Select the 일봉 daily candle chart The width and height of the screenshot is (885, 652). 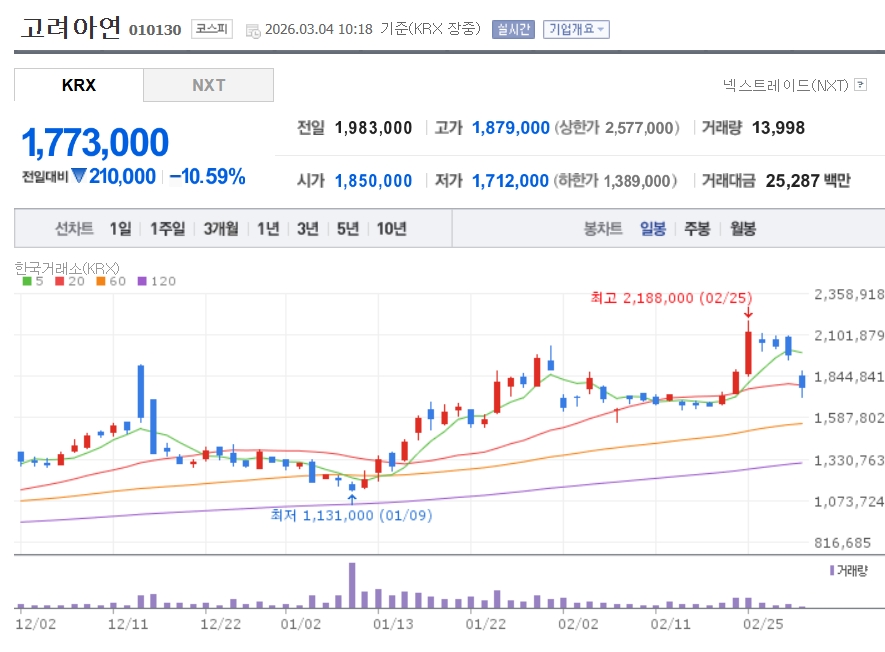coord(652,229)
